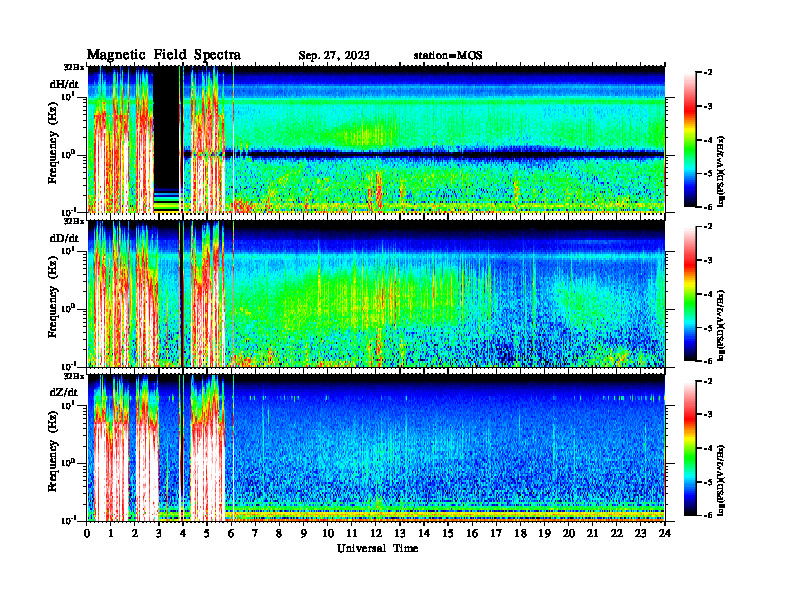Click the dH/dt spectrogram plot area
This screenshot has height=612, width=792.
376,139
